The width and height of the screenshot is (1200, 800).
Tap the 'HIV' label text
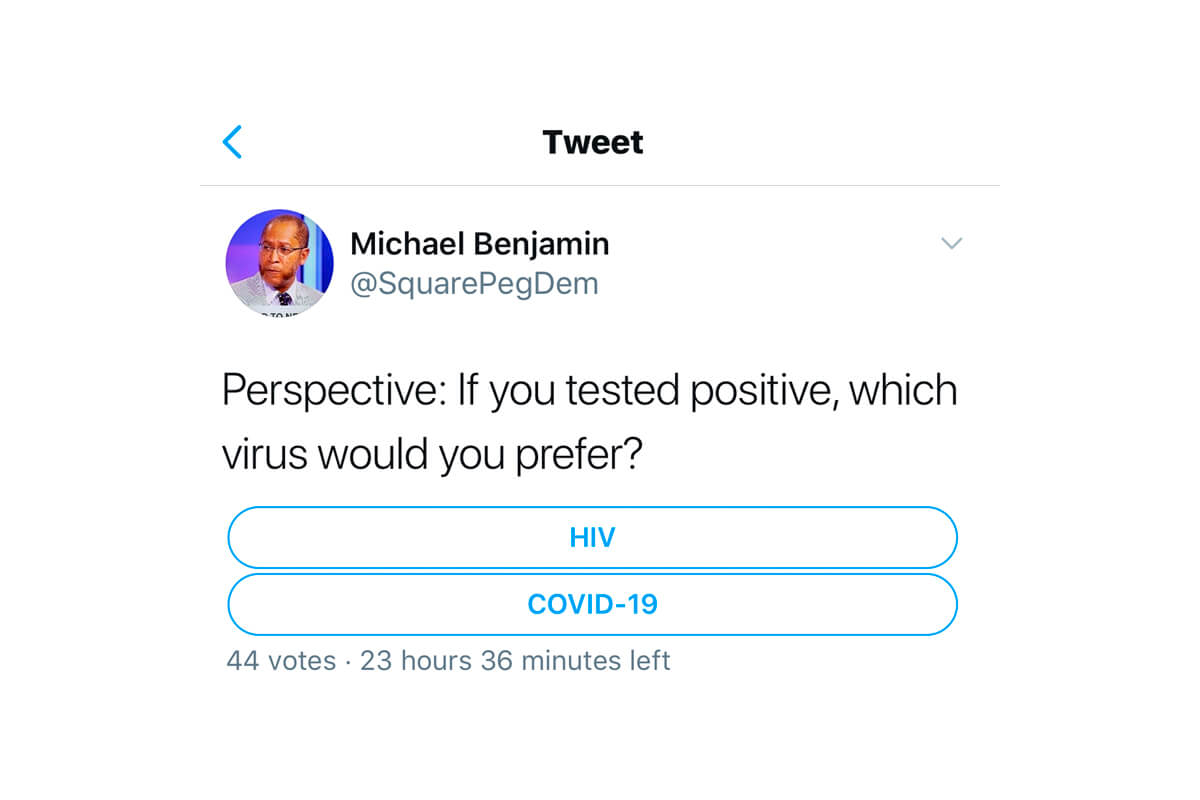[x=592, y=538]
